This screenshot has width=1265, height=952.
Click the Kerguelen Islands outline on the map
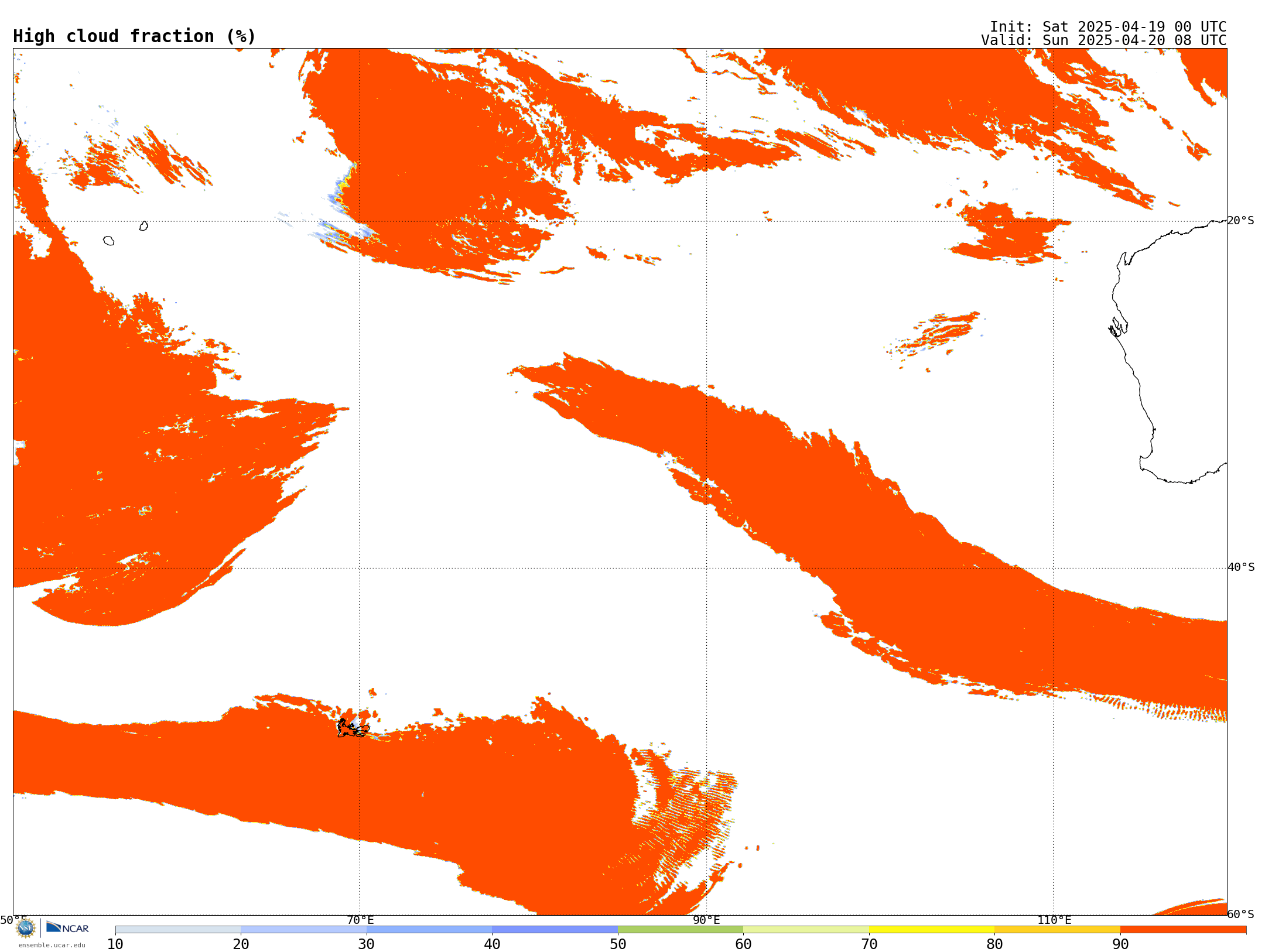coord(353,729)
